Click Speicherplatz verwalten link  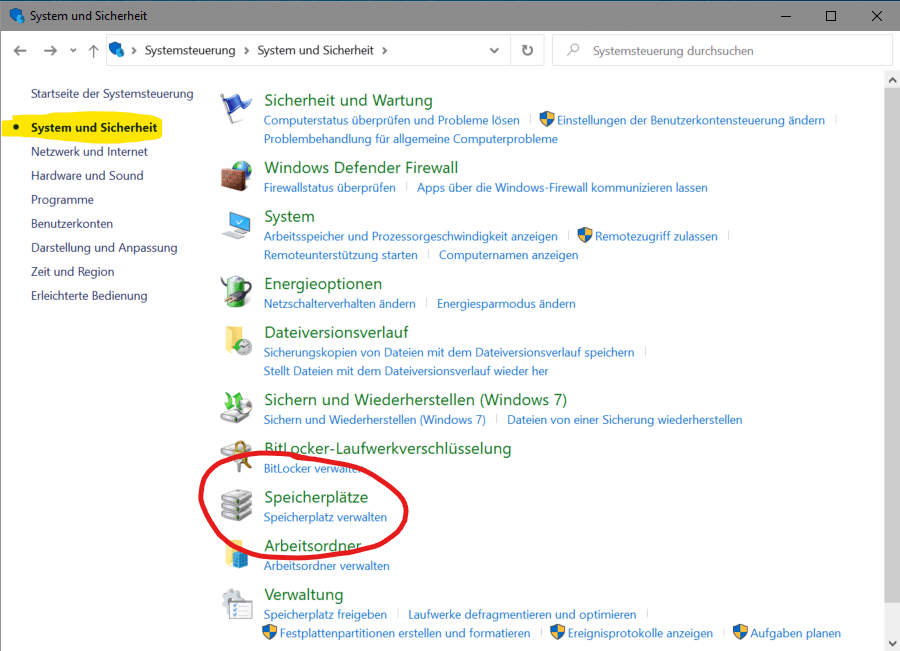click(x=325, y=517)
